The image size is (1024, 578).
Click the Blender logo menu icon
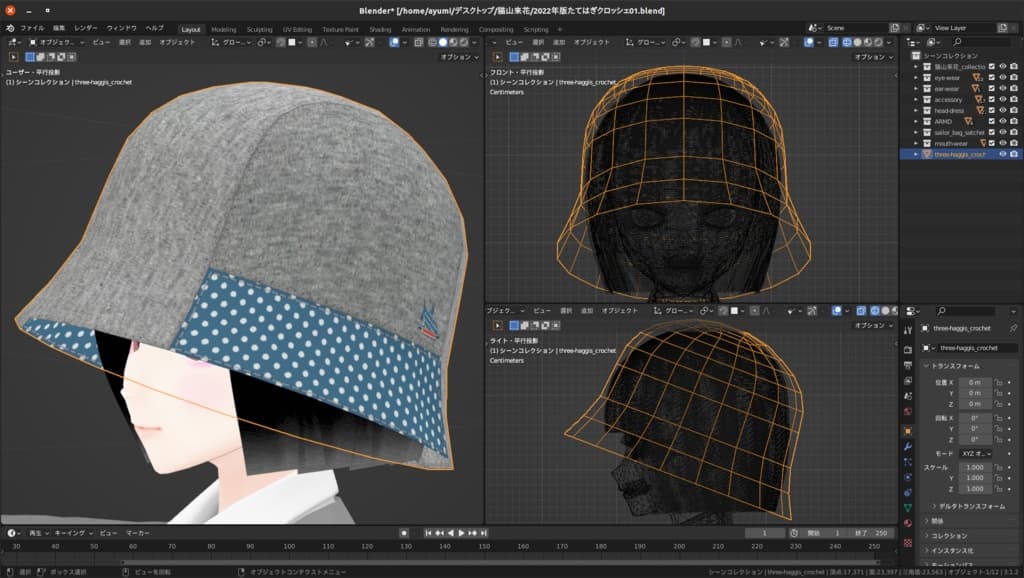pyautogui.click(x=9, y=29)
